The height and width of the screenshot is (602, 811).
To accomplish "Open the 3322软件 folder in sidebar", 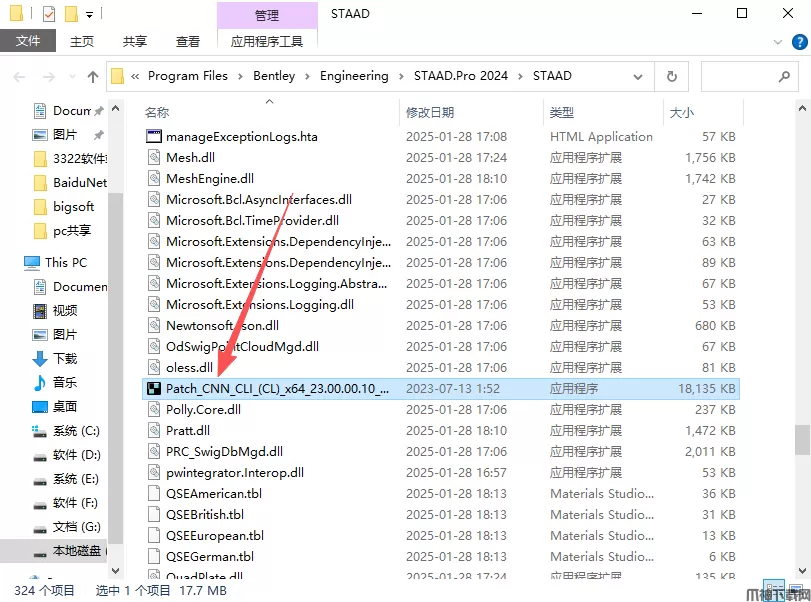I will [80, 158].
